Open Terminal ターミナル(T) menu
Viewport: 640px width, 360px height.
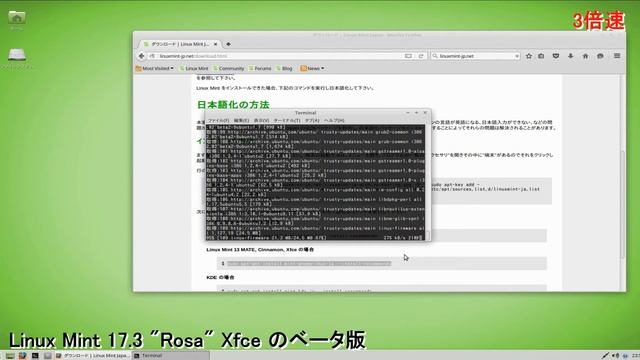click(x=287, y=120)
